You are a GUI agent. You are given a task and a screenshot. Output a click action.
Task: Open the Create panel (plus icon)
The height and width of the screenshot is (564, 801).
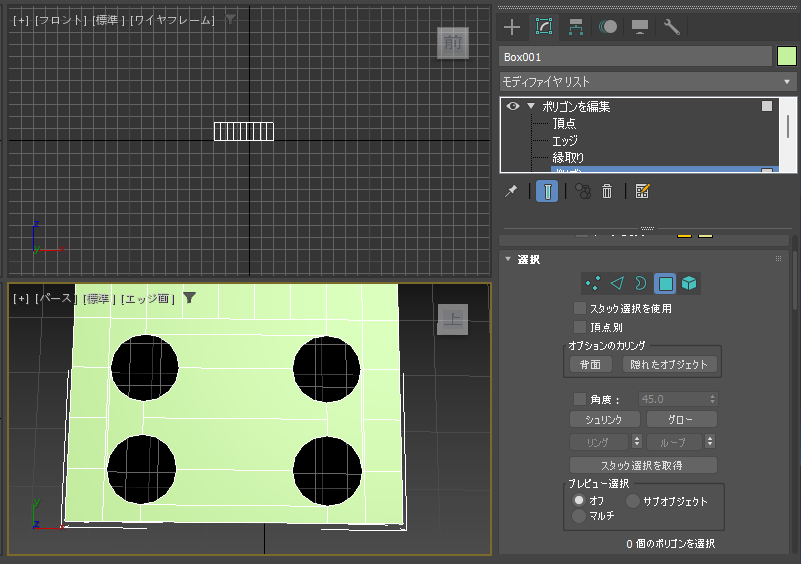(x=511, y=27)
